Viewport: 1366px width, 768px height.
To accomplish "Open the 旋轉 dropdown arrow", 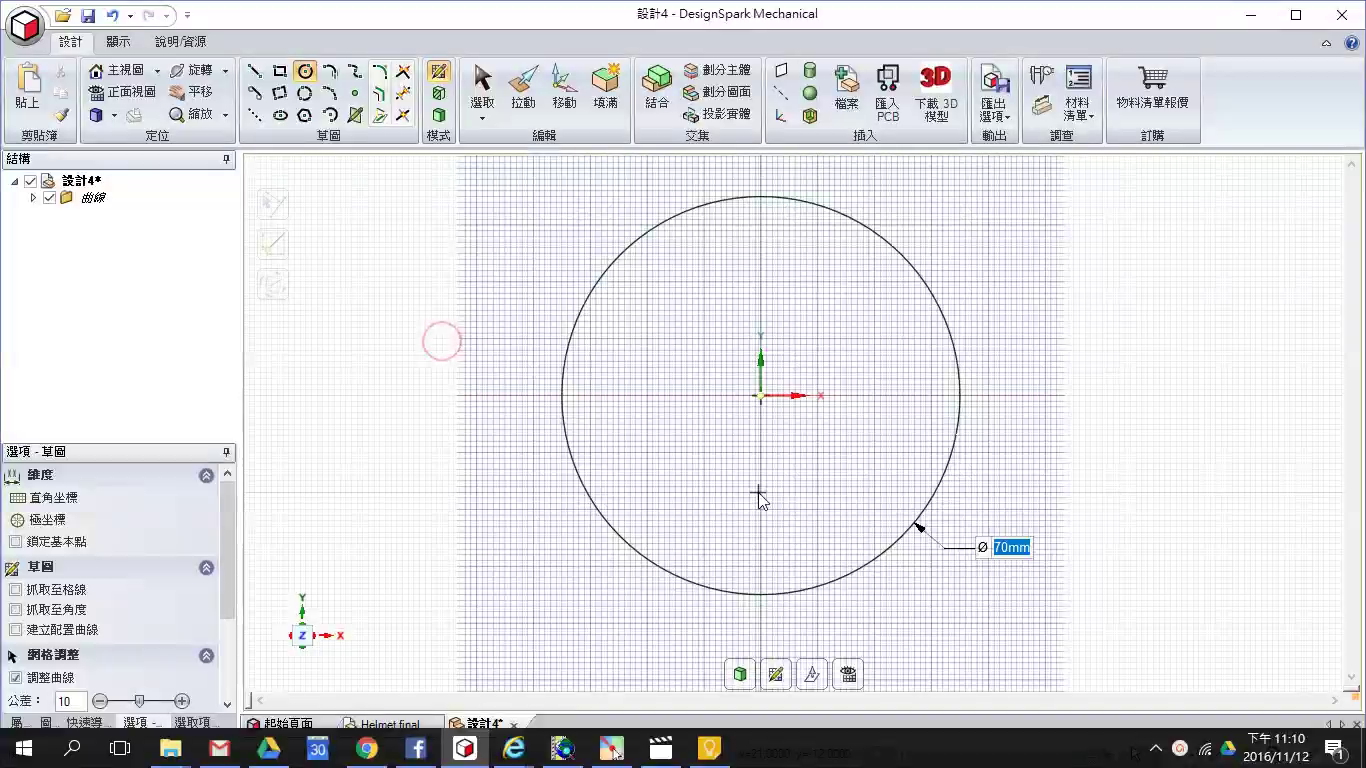I will tap(225, 71).
